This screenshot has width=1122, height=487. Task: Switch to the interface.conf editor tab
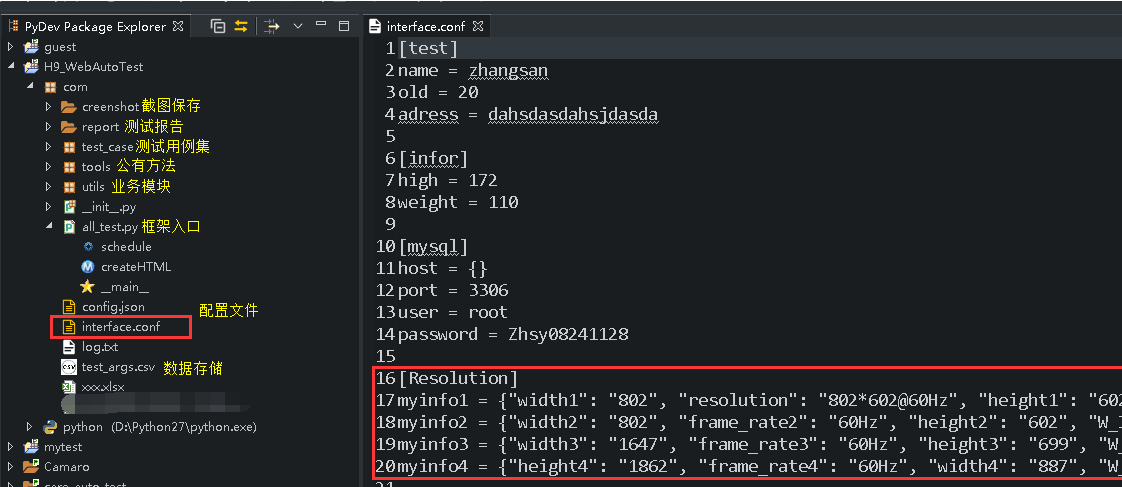point(426,26)
